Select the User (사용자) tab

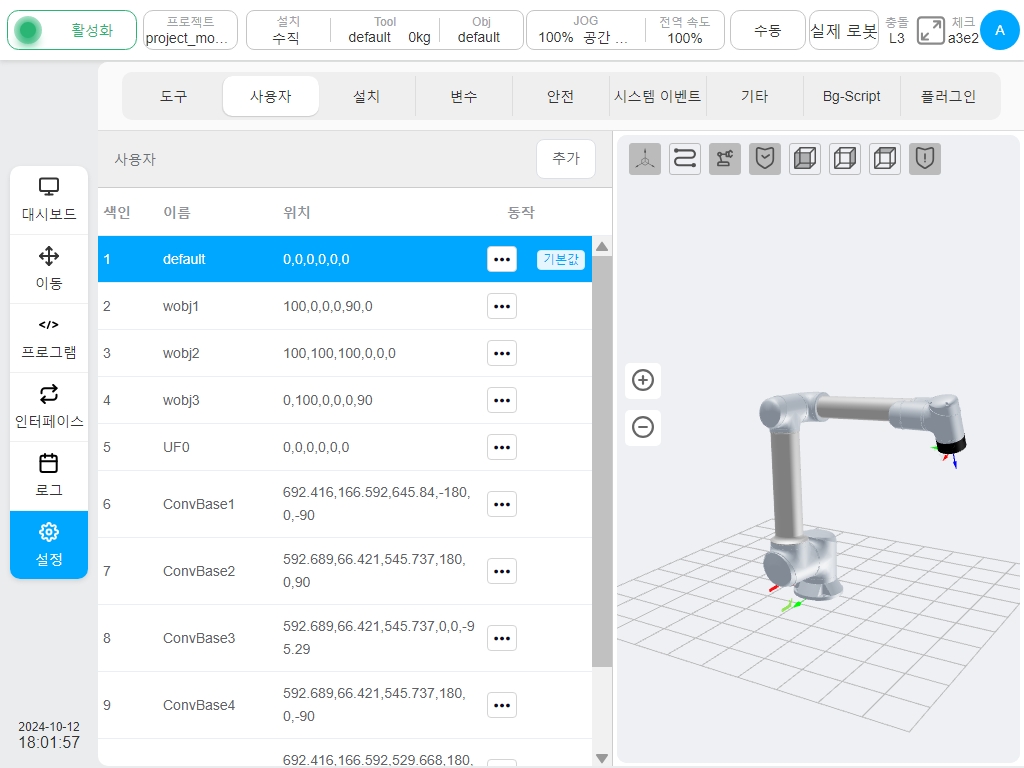coord(270,96)
